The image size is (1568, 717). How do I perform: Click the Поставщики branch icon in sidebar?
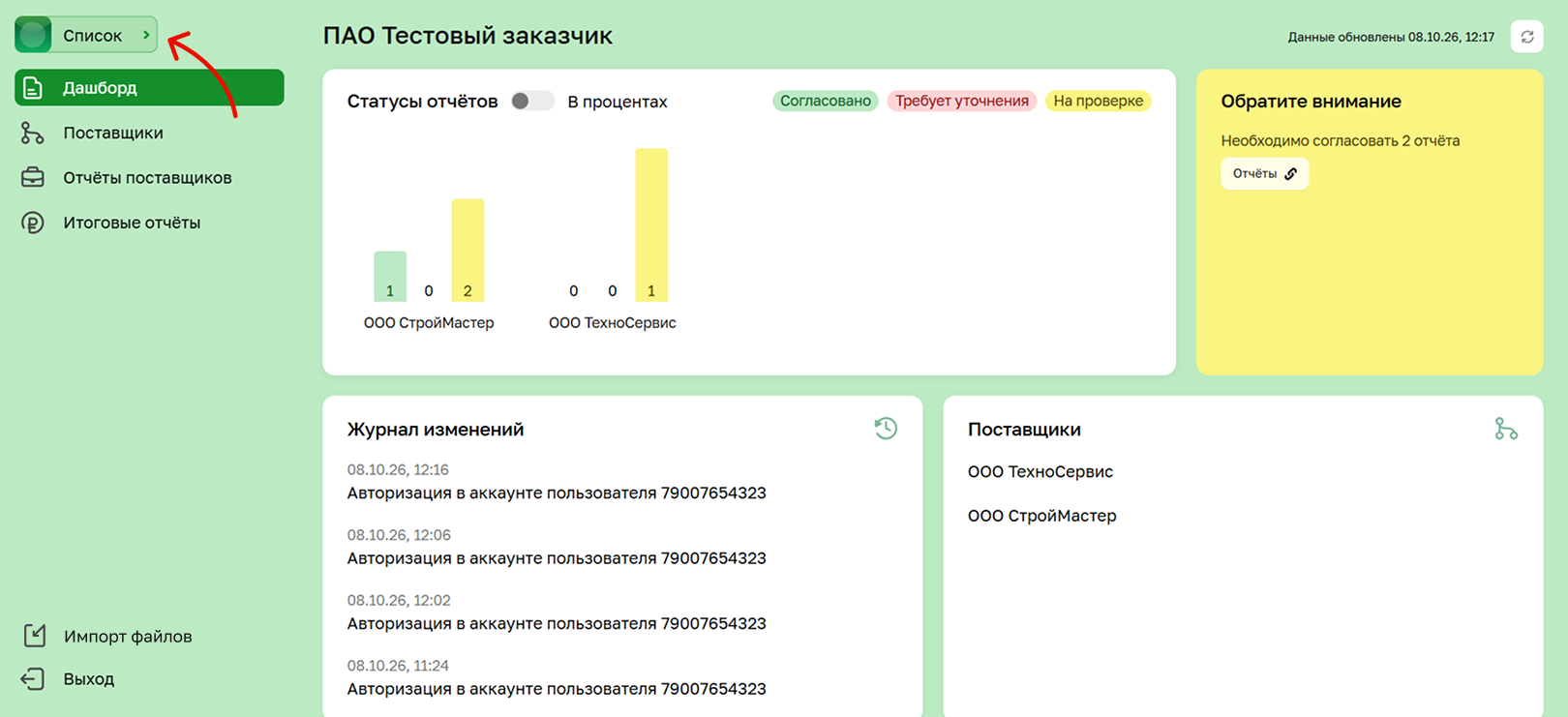[33, 133]
